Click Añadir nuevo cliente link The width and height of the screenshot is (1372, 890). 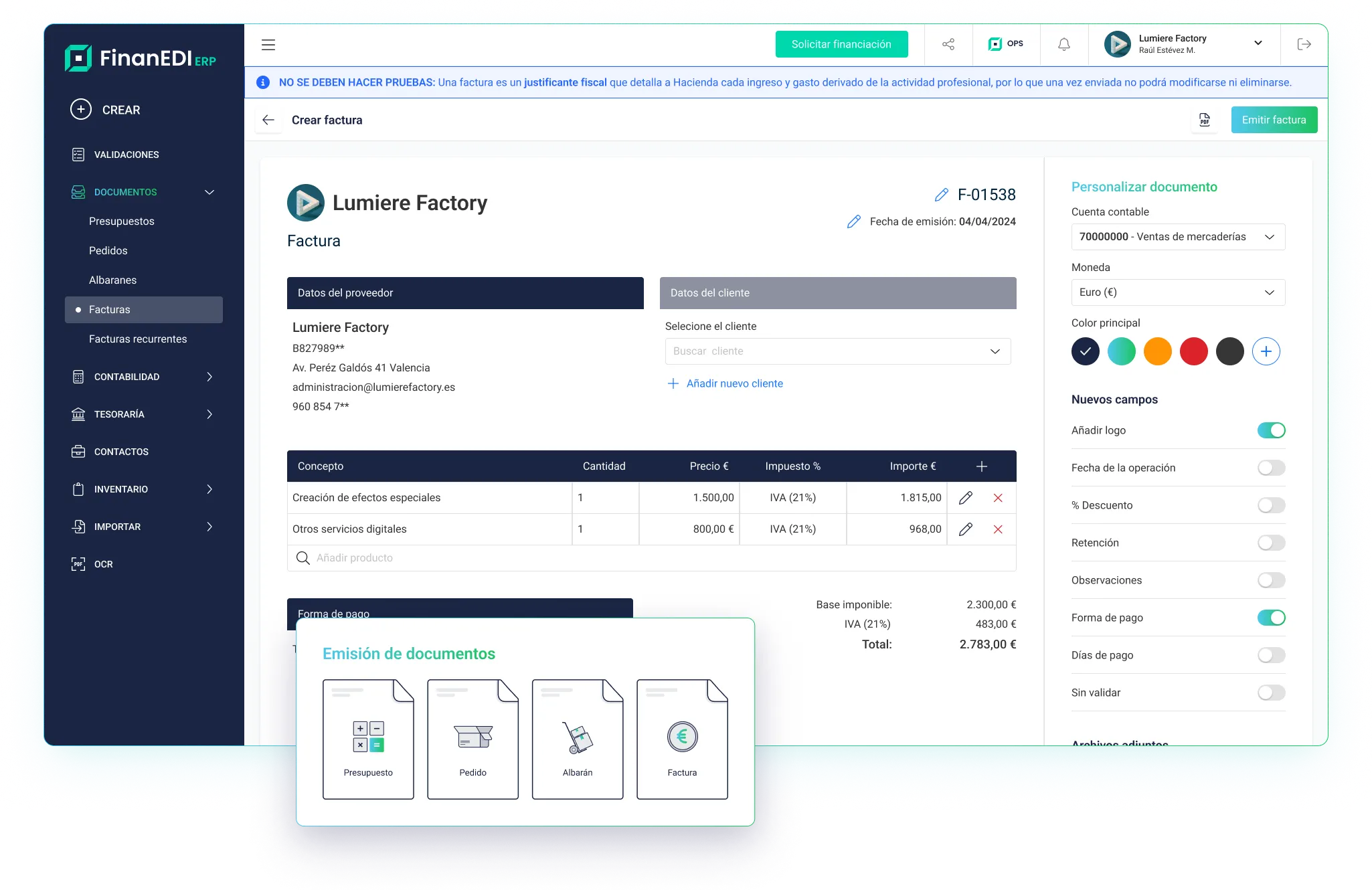734,383
